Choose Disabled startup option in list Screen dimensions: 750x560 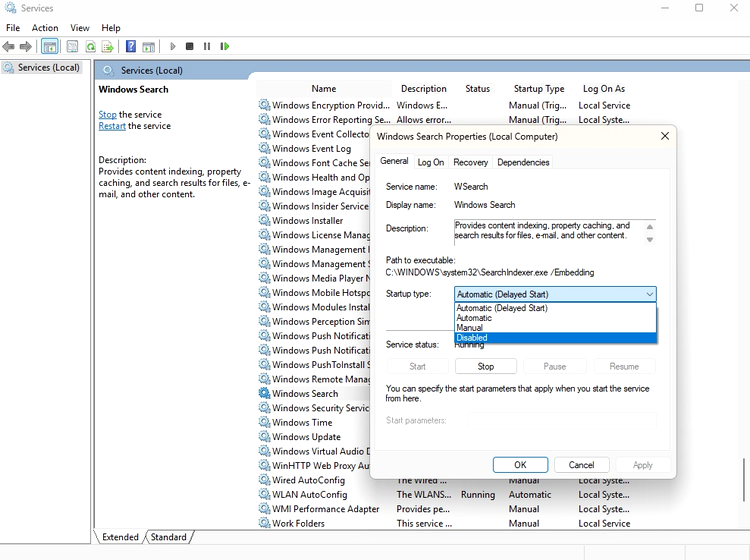(555, 338)
